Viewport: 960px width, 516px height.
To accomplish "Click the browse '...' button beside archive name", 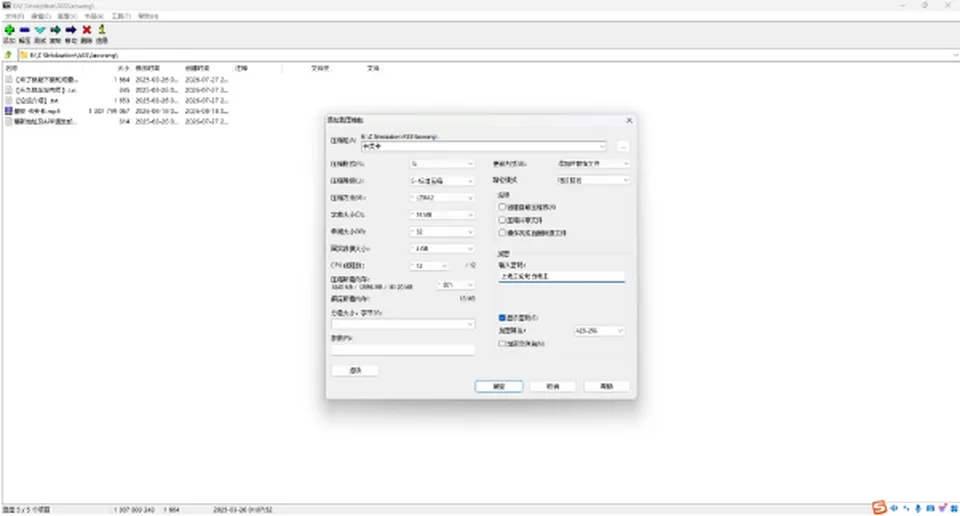I will 623,146.
